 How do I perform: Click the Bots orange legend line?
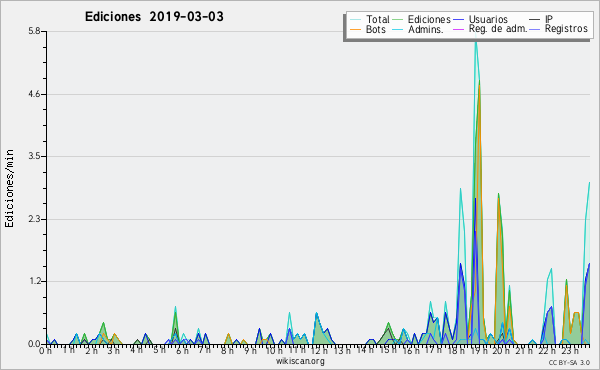point(355,29)
